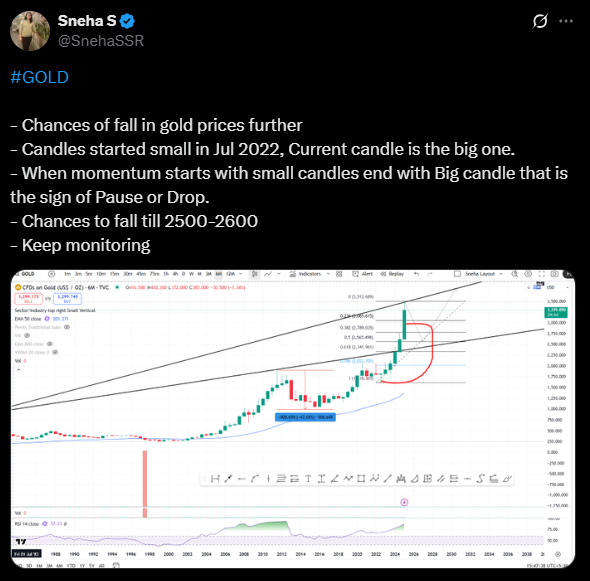The width and height of the screenshot is (590, 581).
Task: Start bar Replay mode
Action: tap(392, 274)
